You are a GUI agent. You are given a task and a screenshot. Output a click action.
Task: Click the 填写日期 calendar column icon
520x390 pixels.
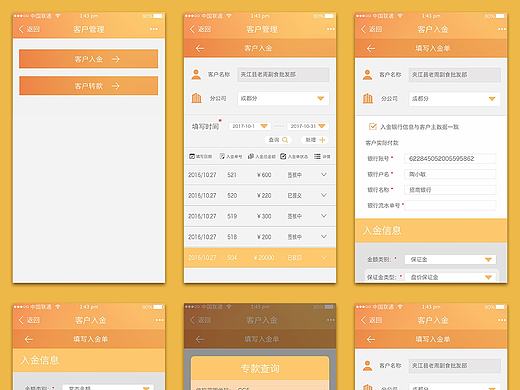click(192, 156)
